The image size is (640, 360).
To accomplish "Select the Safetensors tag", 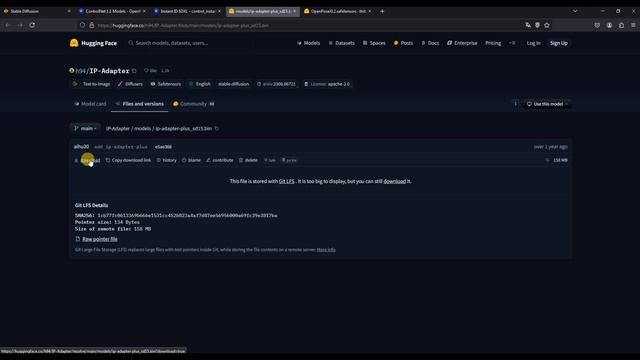I will tap(166, 84).
